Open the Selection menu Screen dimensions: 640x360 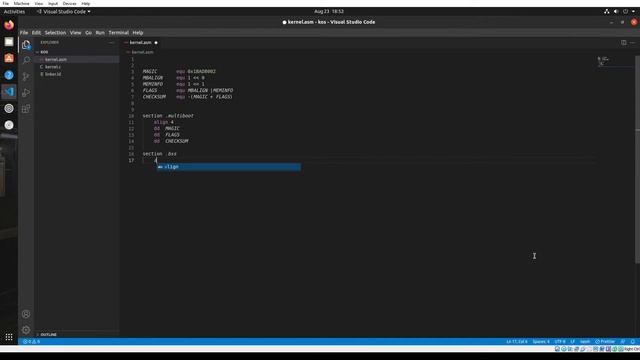pyautogui.click(x=55, y=33)
